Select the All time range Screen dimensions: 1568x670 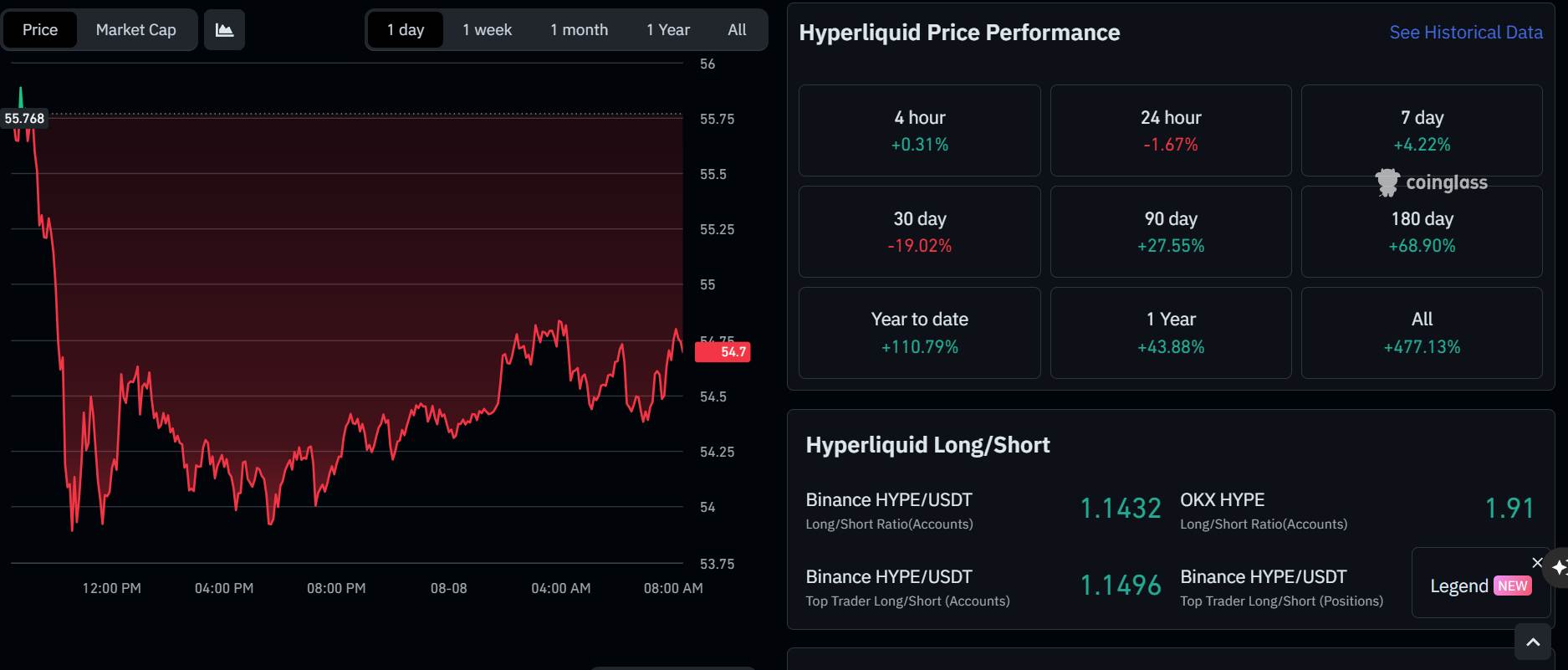pyautogui.click(x=737, y=30)
